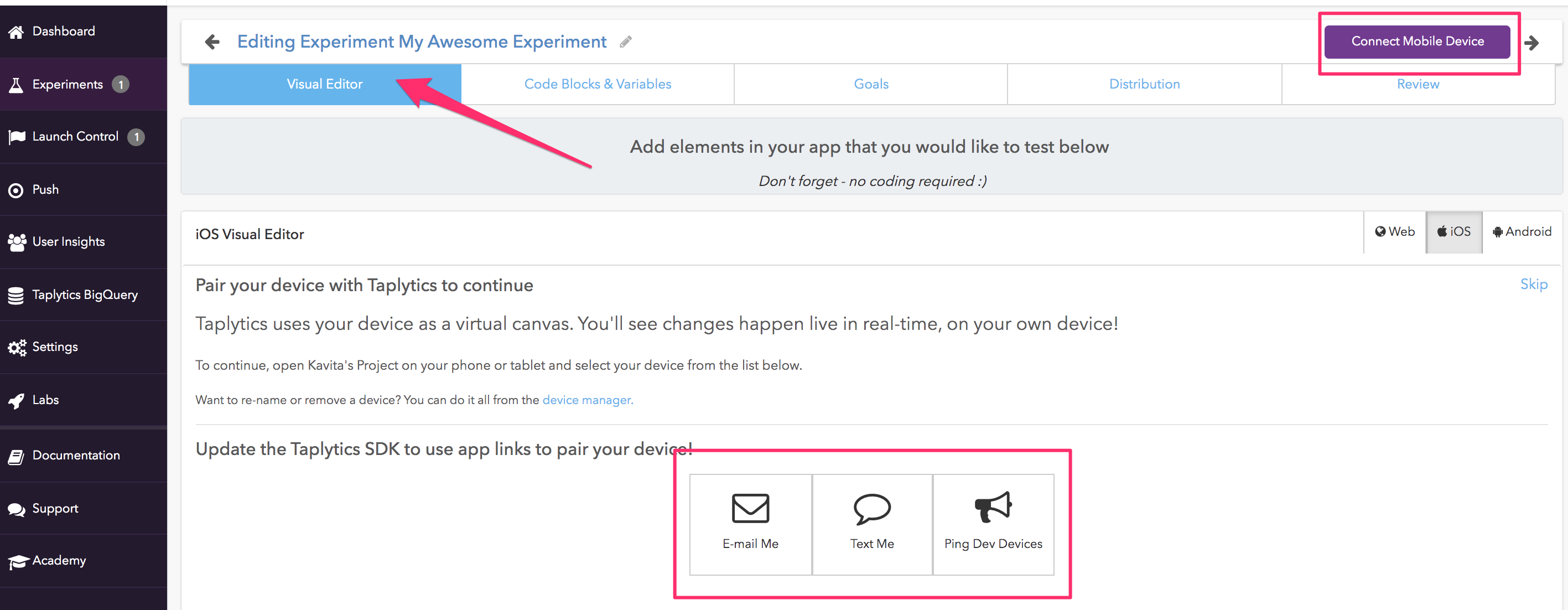Screen dimensions: 1568x610
Task: Skip the device pairing step
Action: point(1533,285)
